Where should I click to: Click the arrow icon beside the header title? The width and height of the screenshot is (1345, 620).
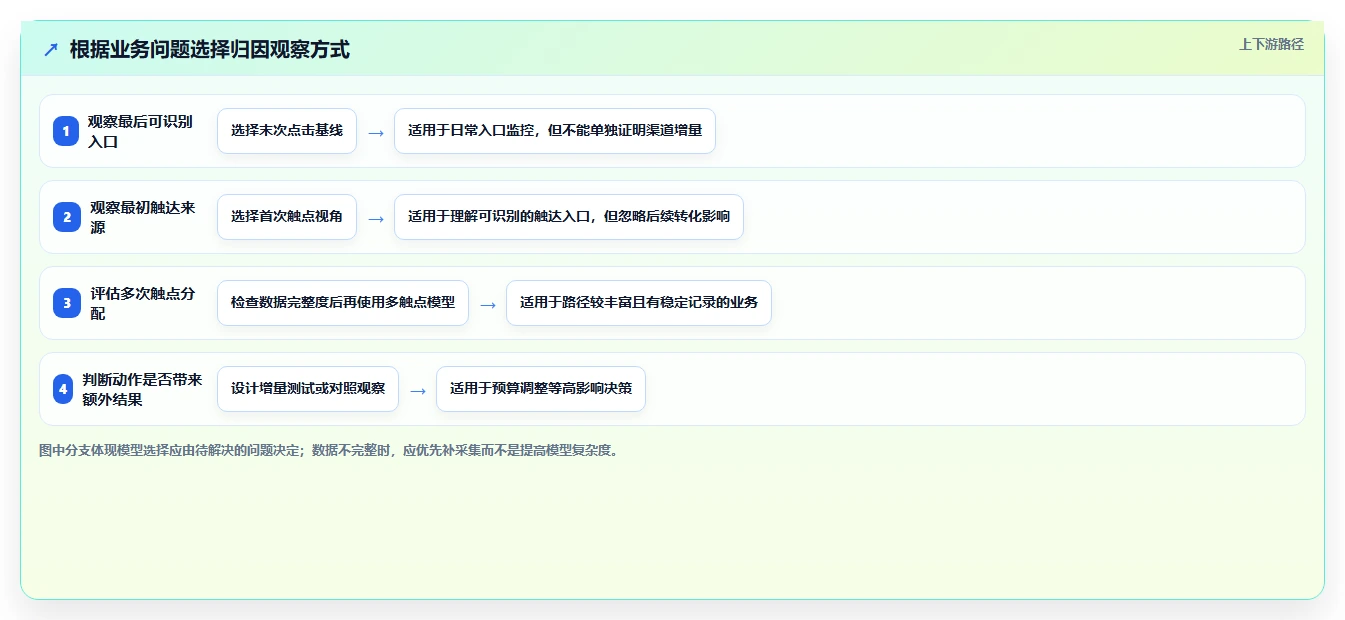pos(51,49)
